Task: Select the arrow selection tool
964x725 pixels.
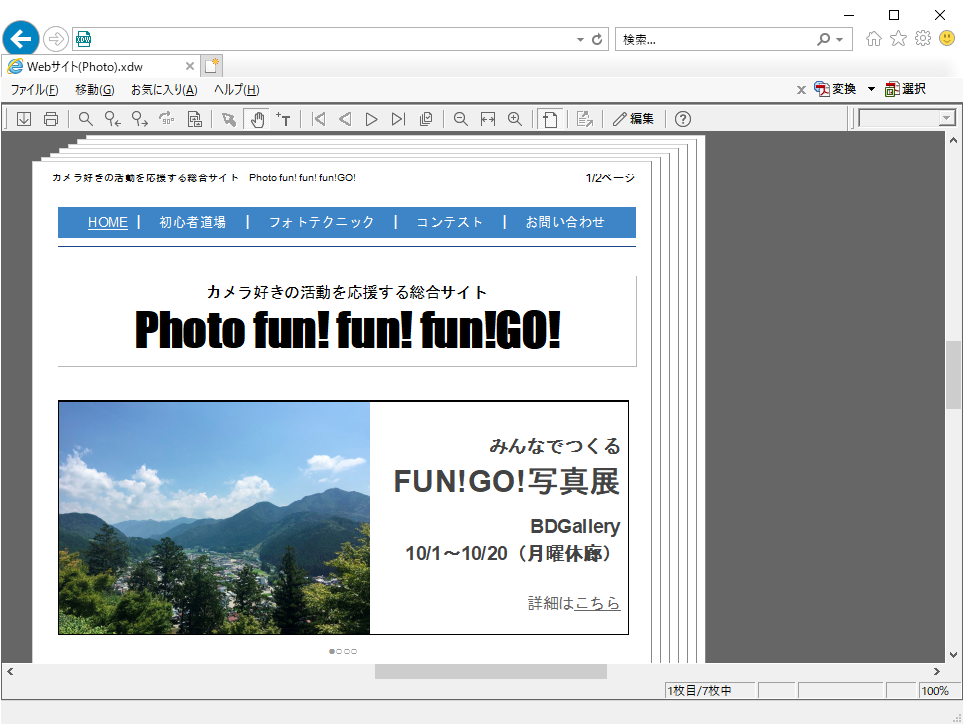Action: [x=228, y=119]
